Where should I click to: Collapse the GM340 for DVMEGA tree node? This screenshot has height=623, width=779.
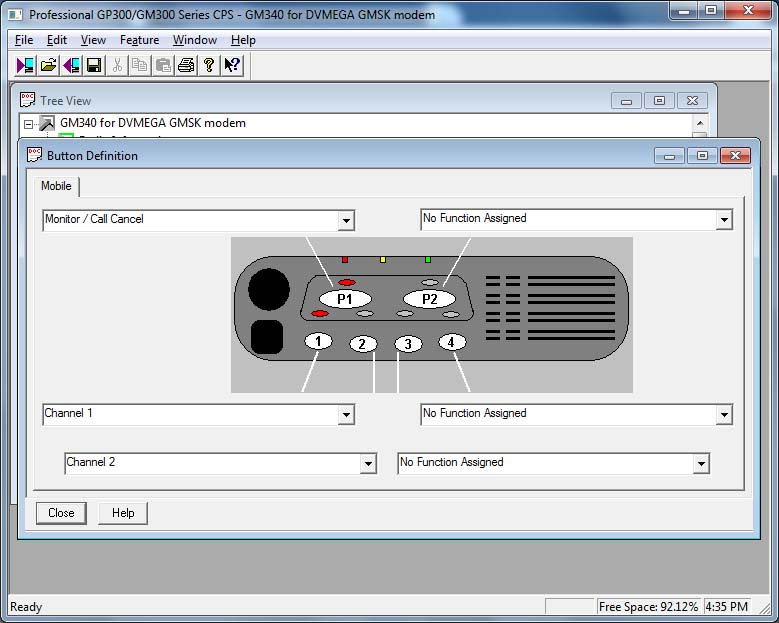pos(29,124)
